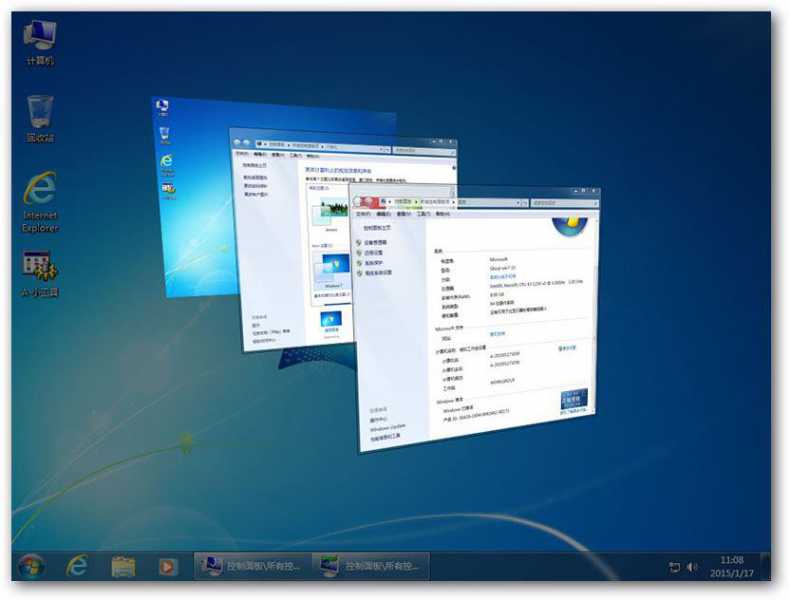
Task: Click the control panel home link in the System sidebar
Action: point(377,228)
